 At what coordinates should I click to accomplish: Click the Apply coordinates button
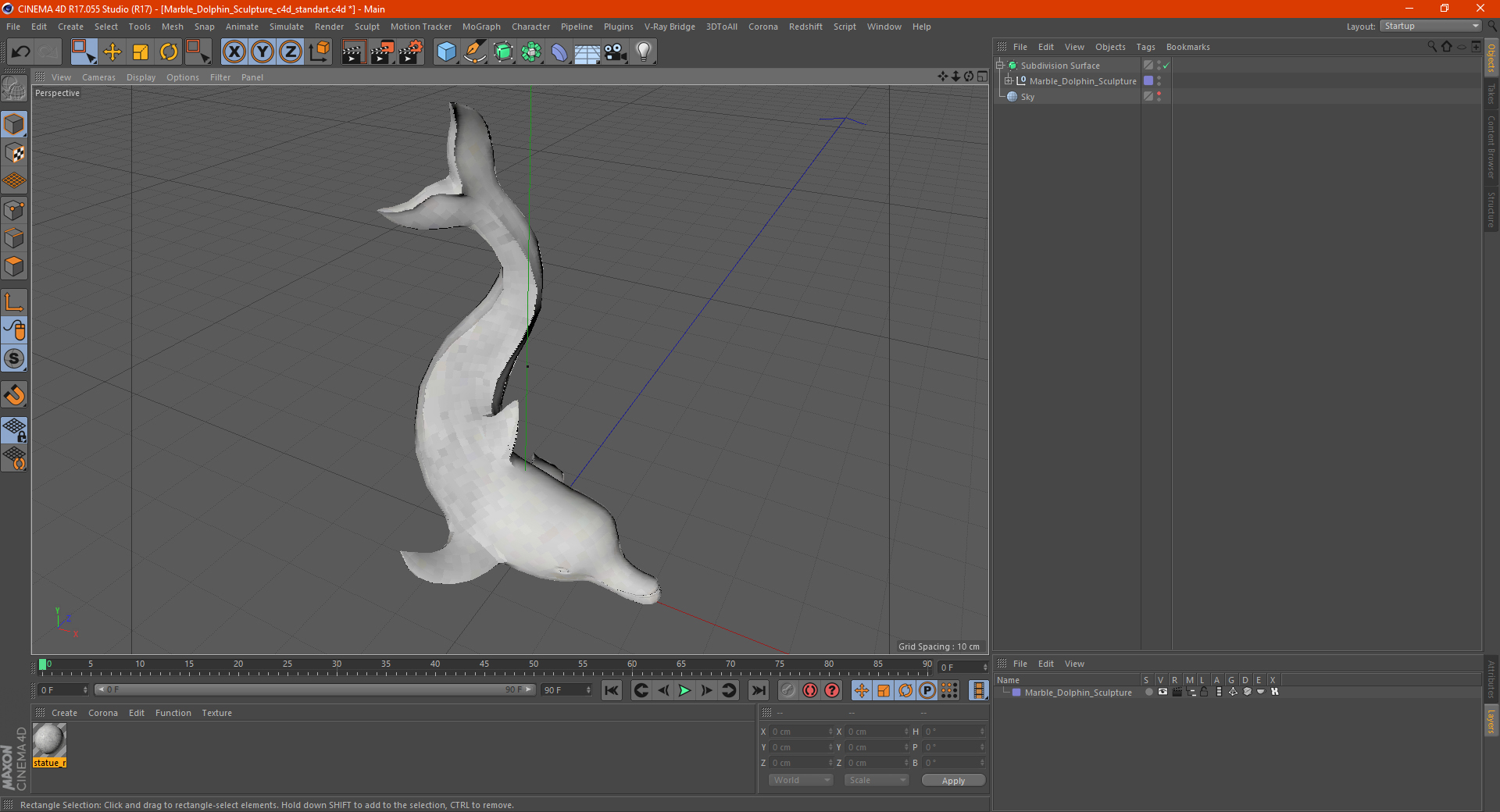coord(953,780)
